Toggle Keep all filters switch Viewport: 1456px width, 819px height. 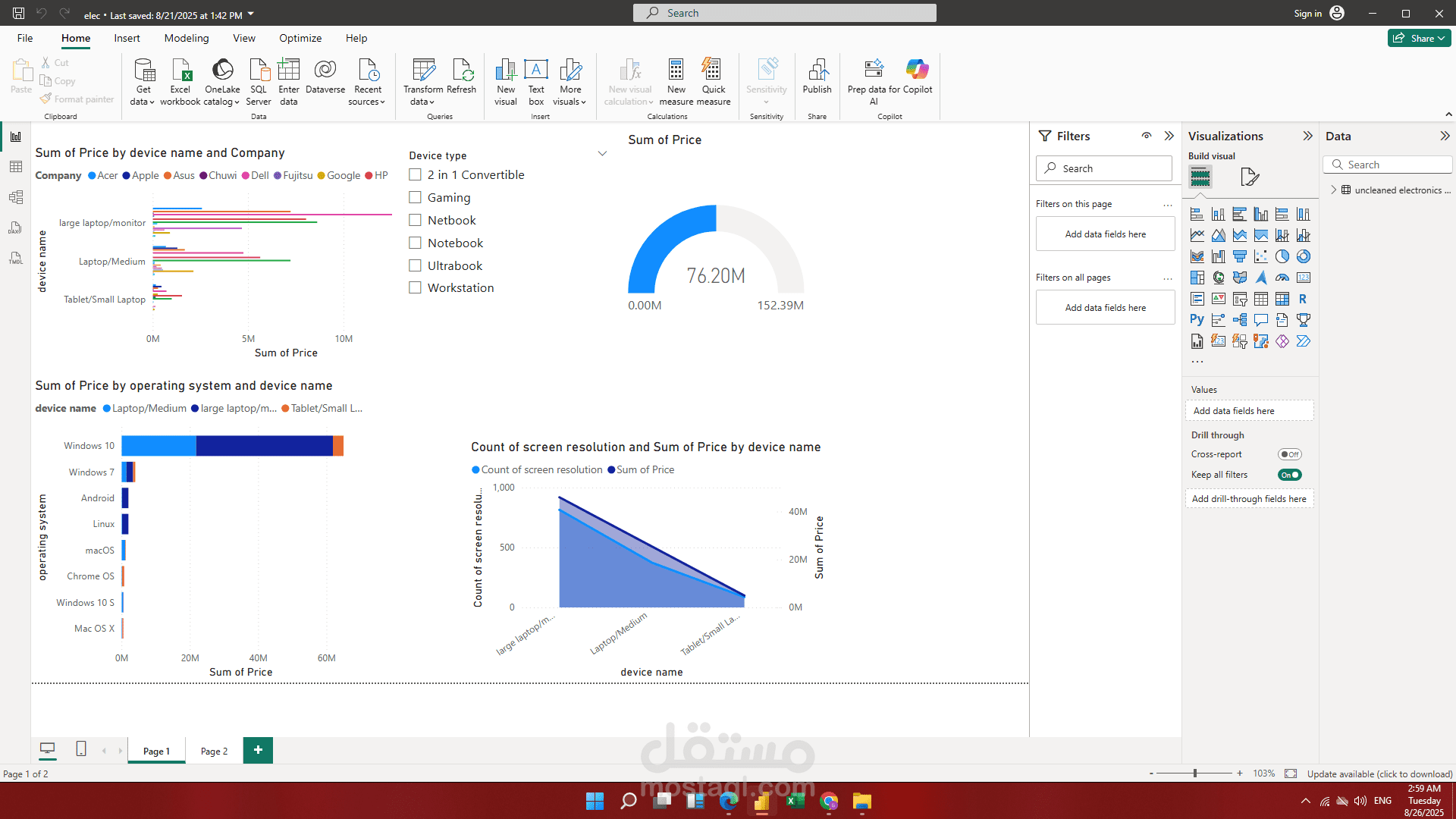tap(1289, 475)
